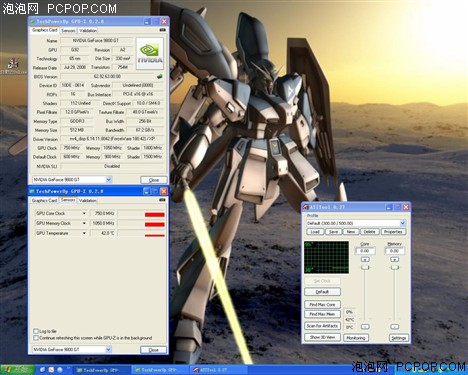Image resolution: width=468 pixels, height=375 pixels.
Task: Enable the Log to file checkbox
Action: (x=36, y=331)
